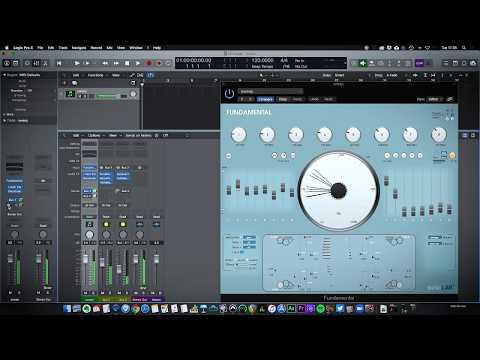Image resolution: width=480 pixels, height=360 pixels.
Task: Duplicate track using the header icon
Action: (x=74, y=83)
